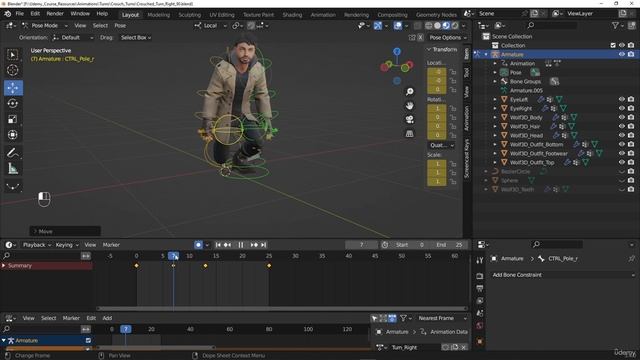
Task: Hide Armature in viewport via eye icon
Action: [x=622, y=54]
